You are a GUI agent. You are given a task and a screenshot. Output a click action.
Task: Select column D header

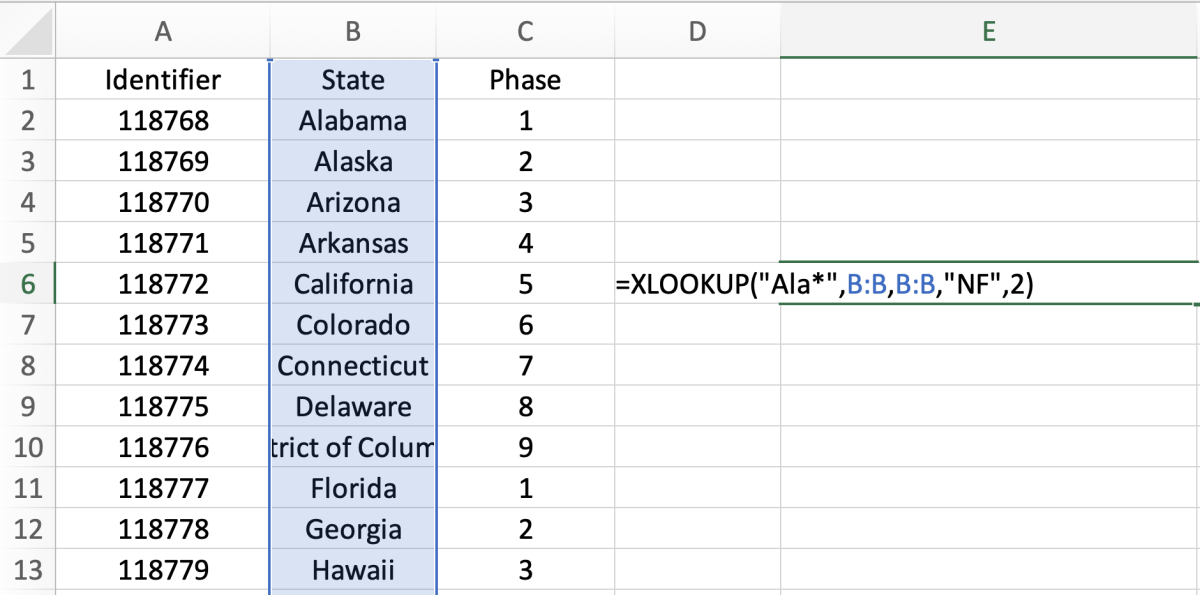[697, 31]
